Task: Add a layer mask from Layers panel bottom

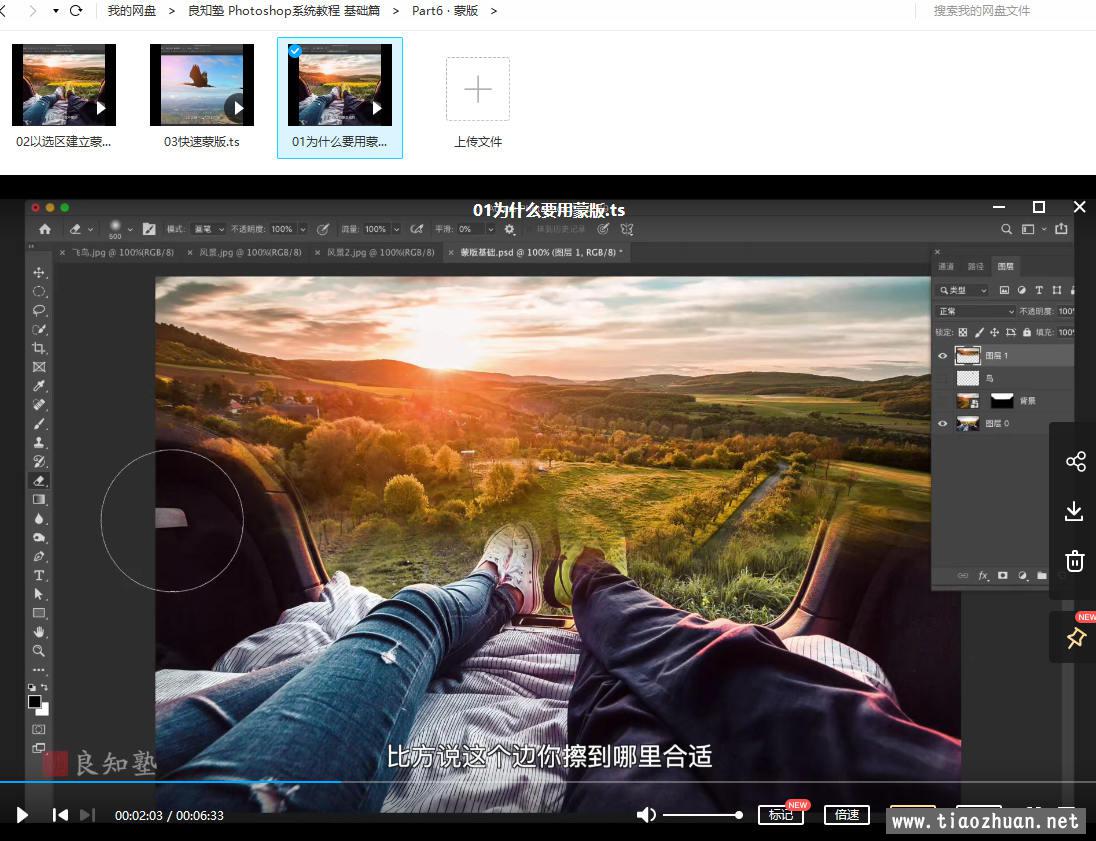Action: tap(1003, 575)
